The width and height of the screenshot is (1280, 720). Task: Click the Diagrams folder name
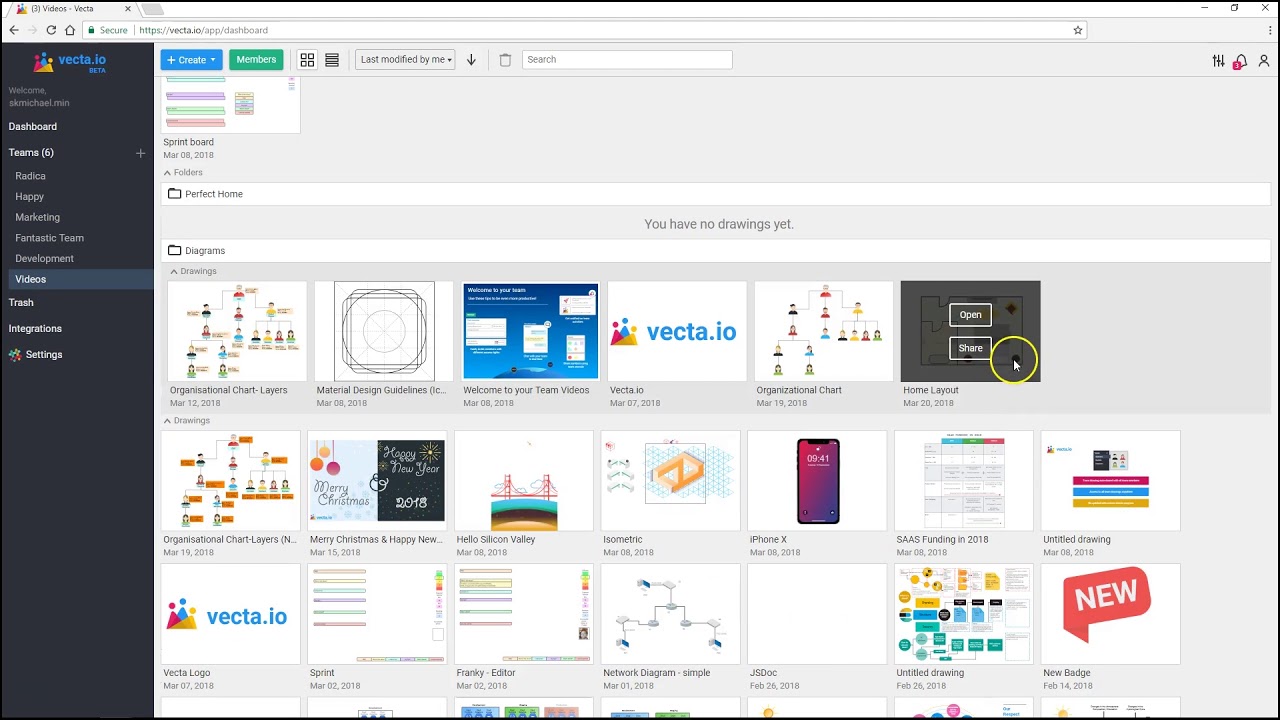[x=205, y=251]
